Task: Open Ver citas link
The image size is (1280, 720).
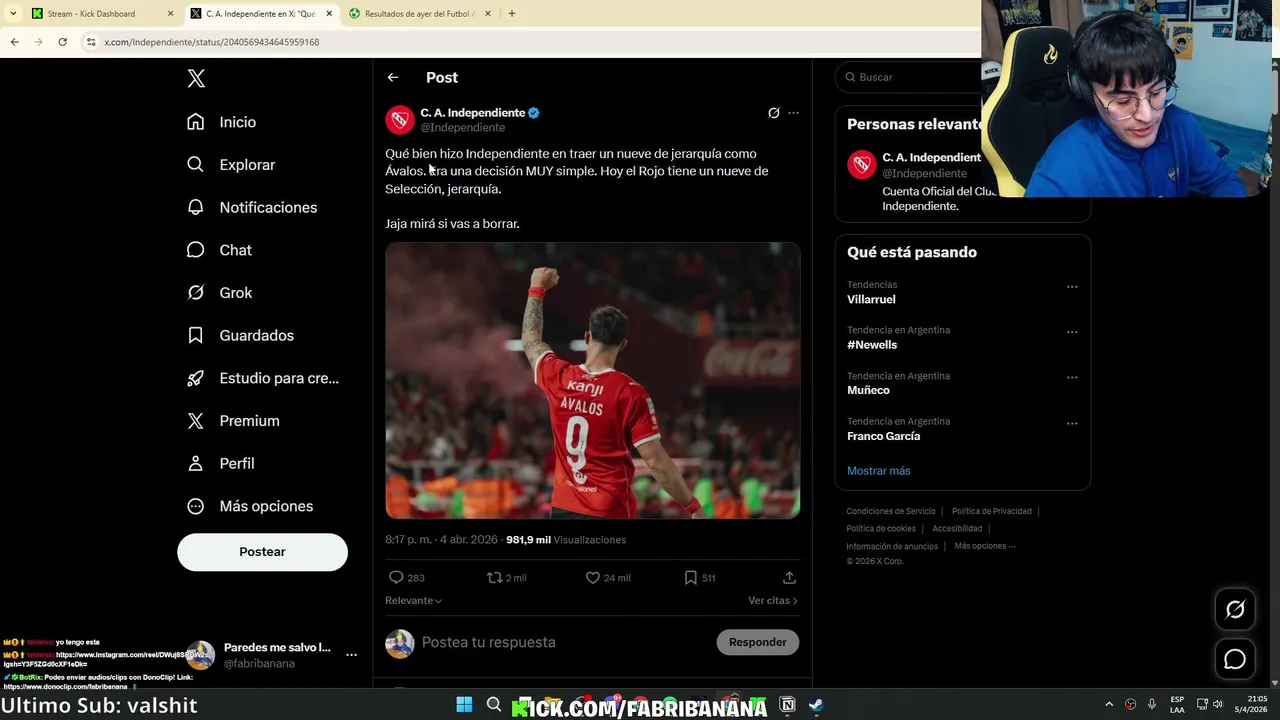Action: point(773,600)
